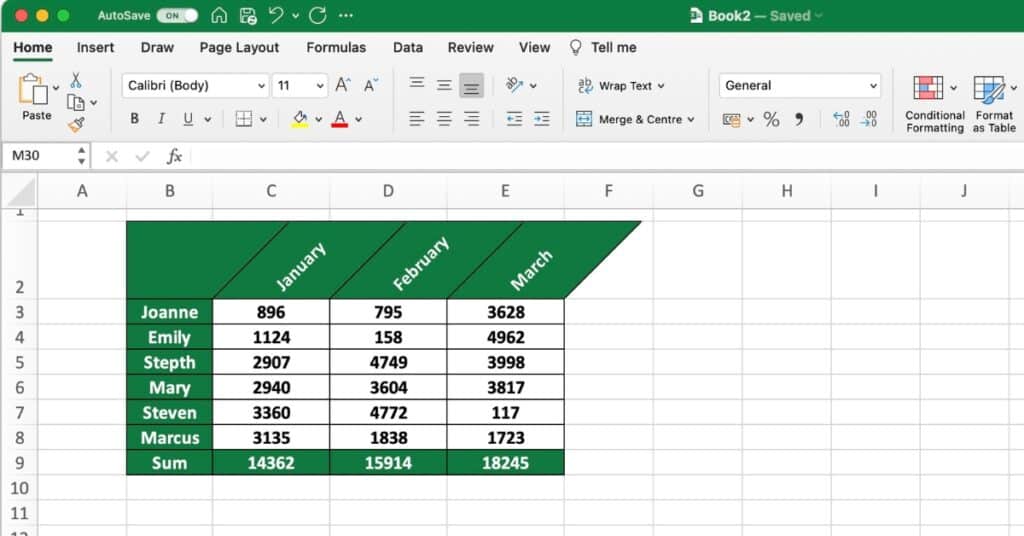Image resolution: width=1024 pixels, height=536 pixels.
Task: Click the Tell me search box
Action: pos(603,48)
